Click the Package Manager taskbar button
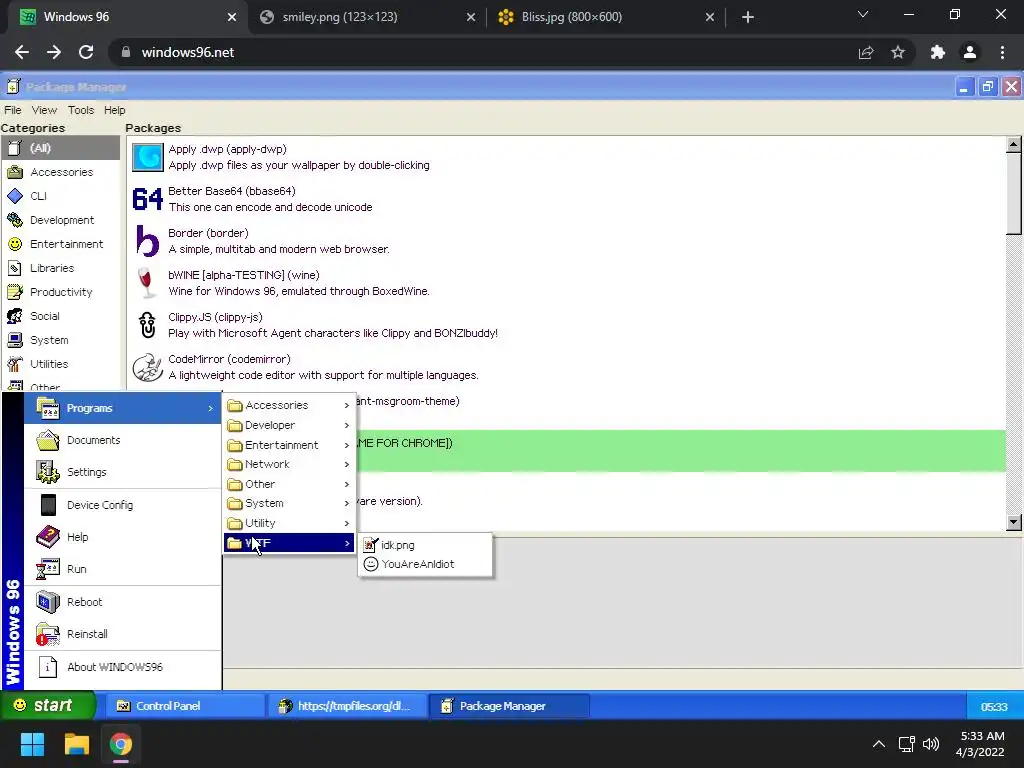The image size is (1024, 768). tap(509, 706)
